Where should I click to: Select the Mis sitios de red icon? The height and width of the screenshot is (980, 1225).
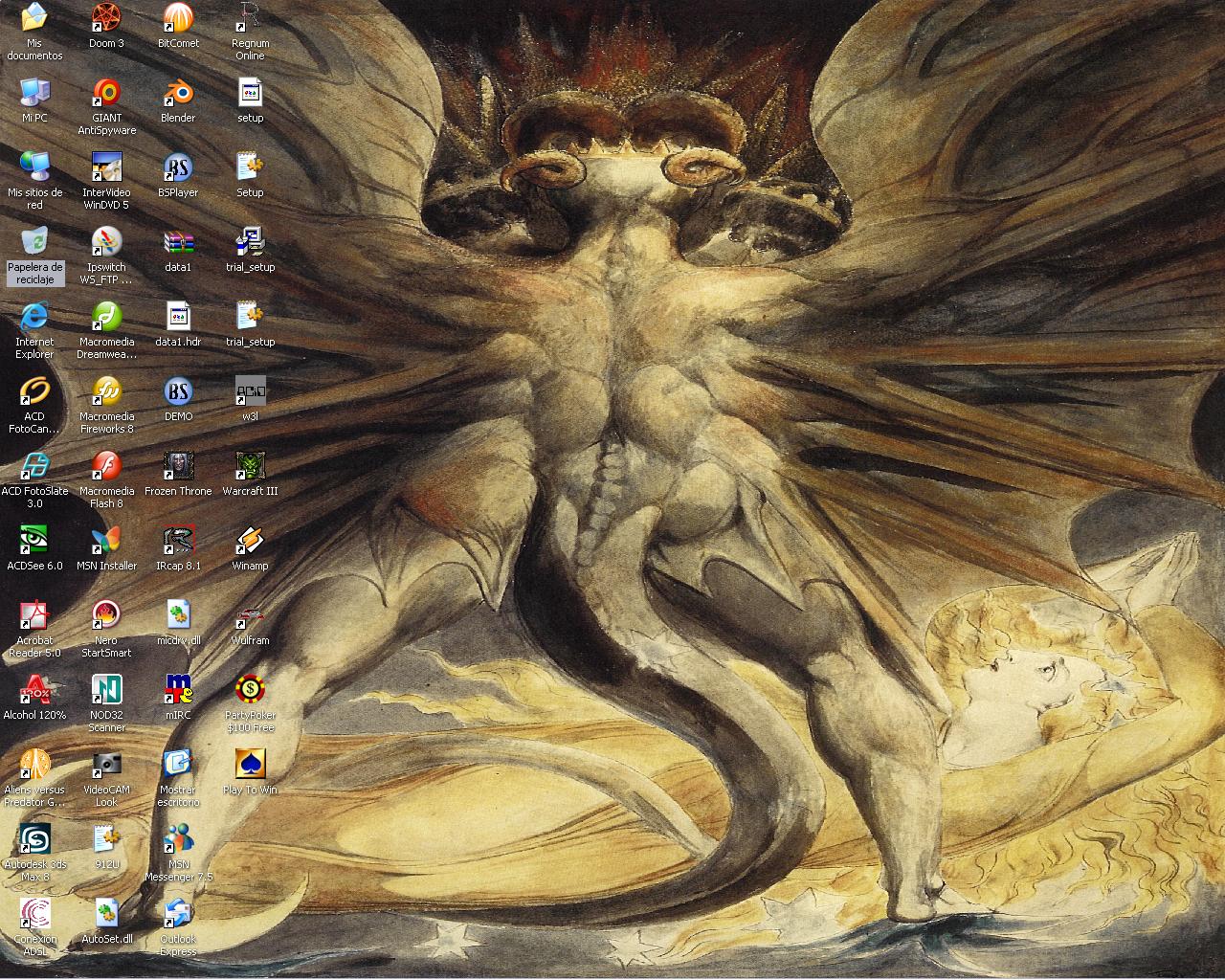(34, 167)
